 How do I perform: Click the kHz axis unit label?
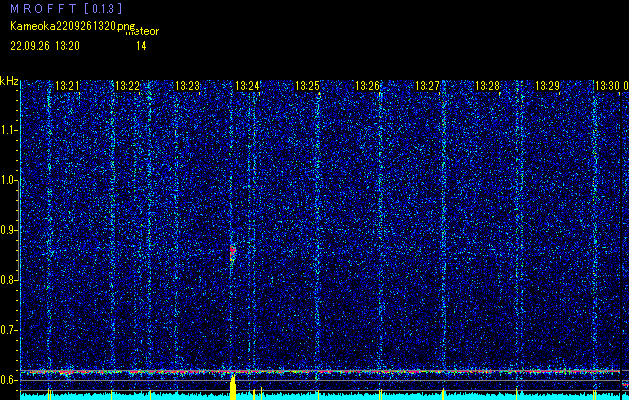(9, 81)
